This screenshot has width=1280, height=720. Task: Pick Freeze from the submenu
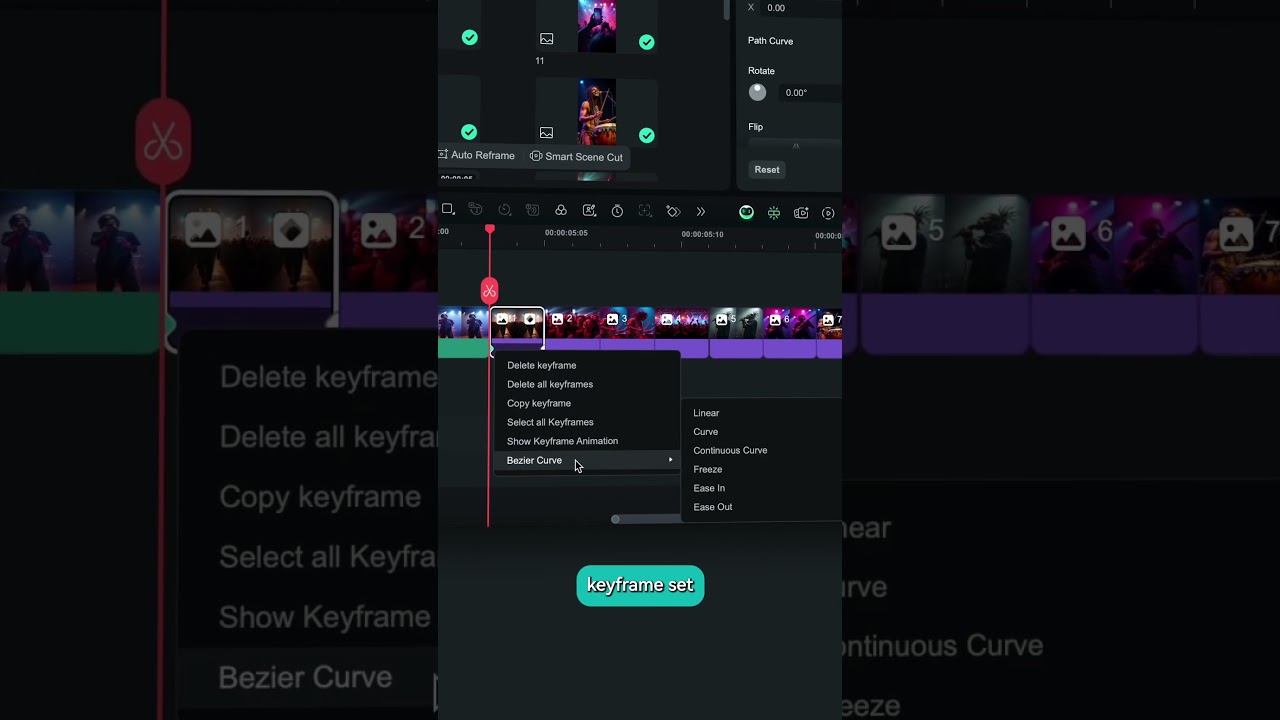click(708, 469)
